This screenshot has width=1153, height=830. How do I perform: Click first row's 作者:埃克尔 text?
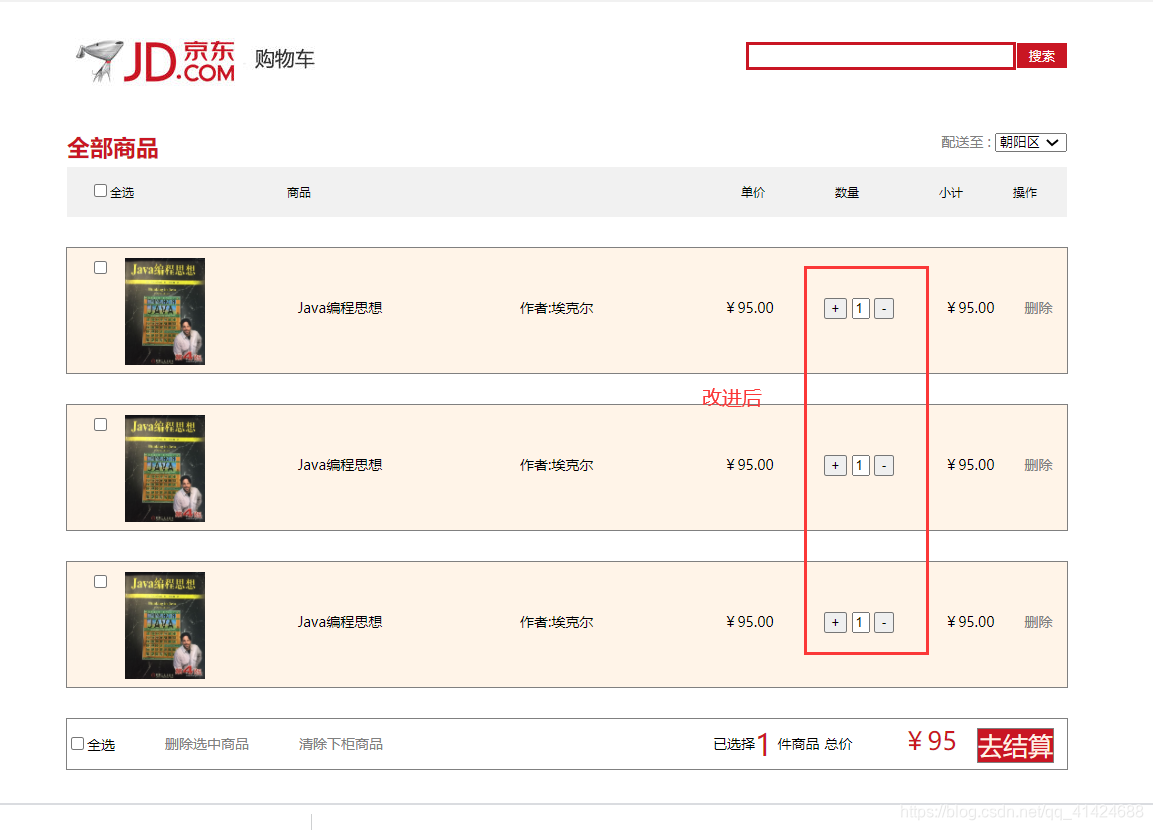pyautogui.click(x=557, y=308)
